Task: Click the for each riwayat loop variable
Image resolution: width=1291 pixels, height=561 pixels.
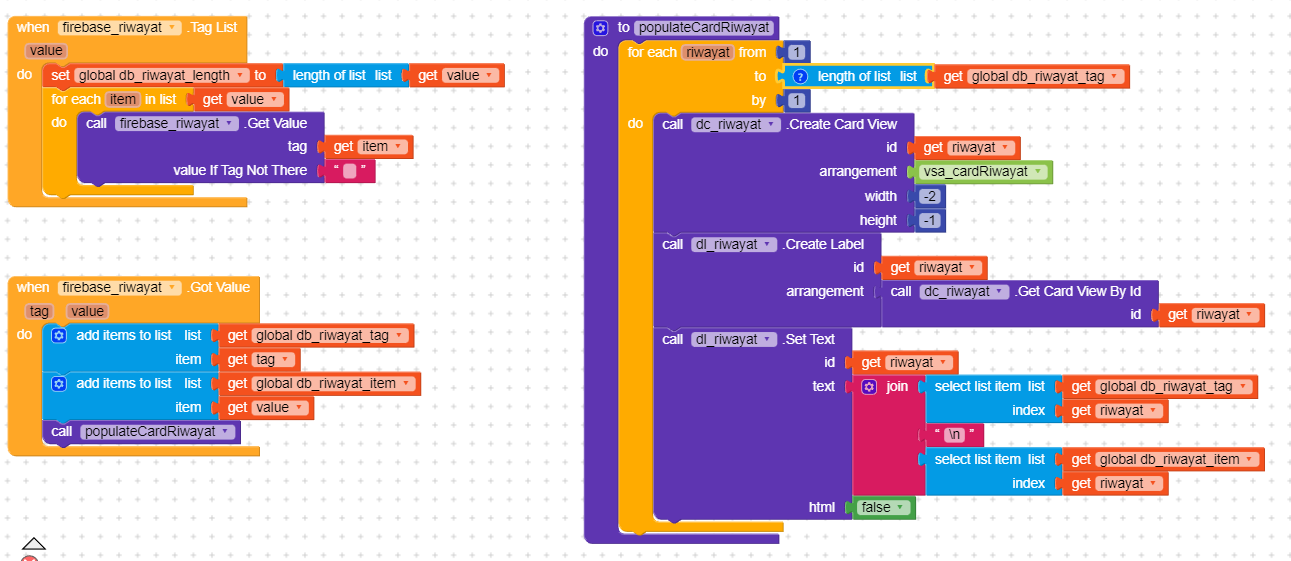Action: pos(707,52)
